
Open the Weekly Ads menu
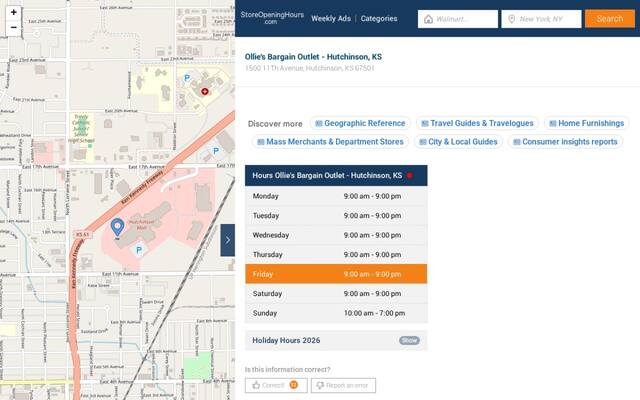click(x=331, y=18)
